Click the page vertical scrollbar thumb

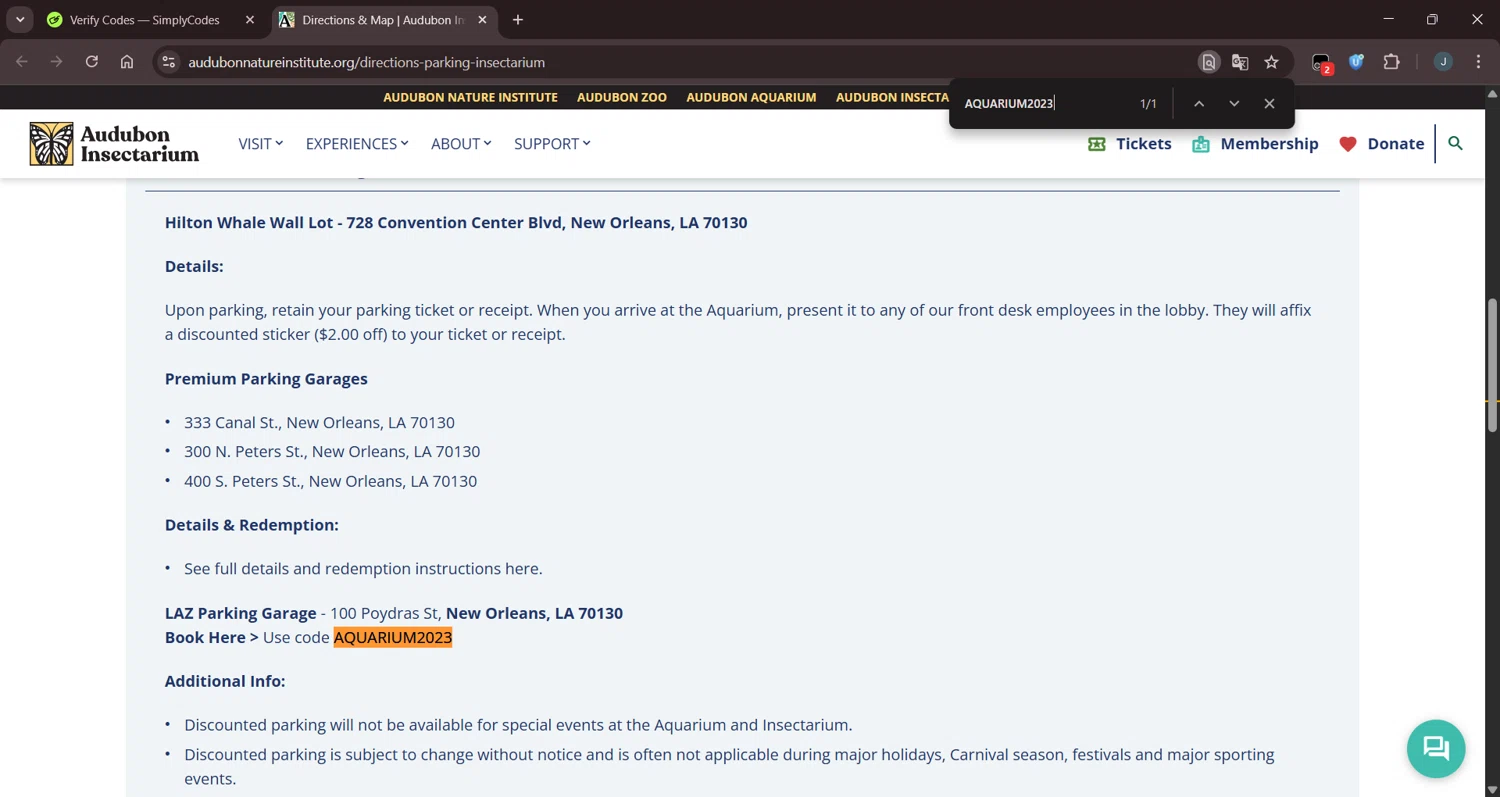click(x=1492, y=365)
